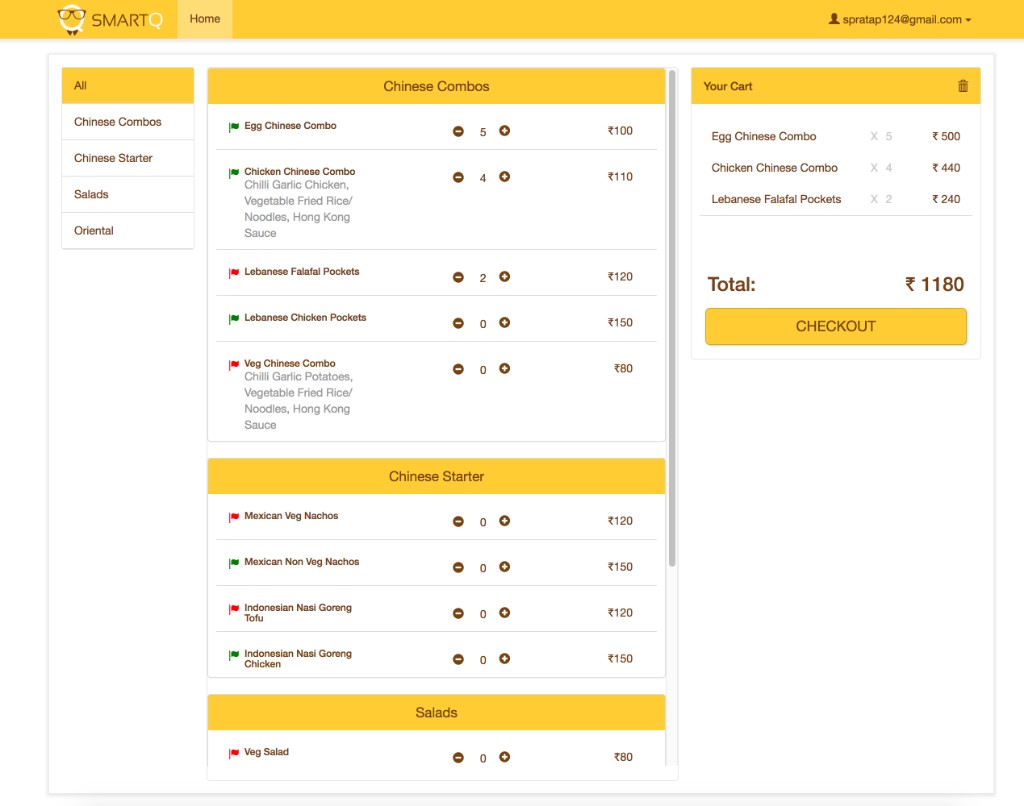Click the Salads section header
The height and width of the screenshot is (806, 1024).
pos(436,713)
